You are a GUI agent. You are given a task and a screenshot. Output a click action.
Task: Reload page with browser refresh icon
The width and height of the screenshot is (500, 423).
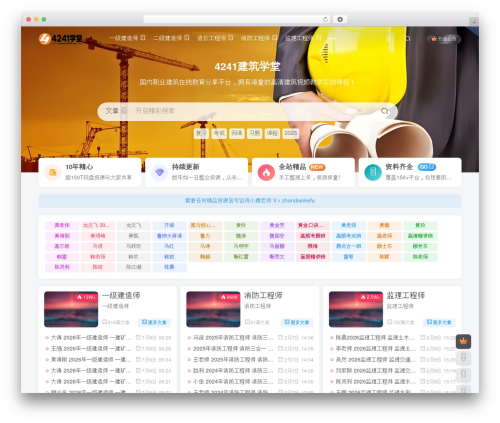tap(325, 19)
